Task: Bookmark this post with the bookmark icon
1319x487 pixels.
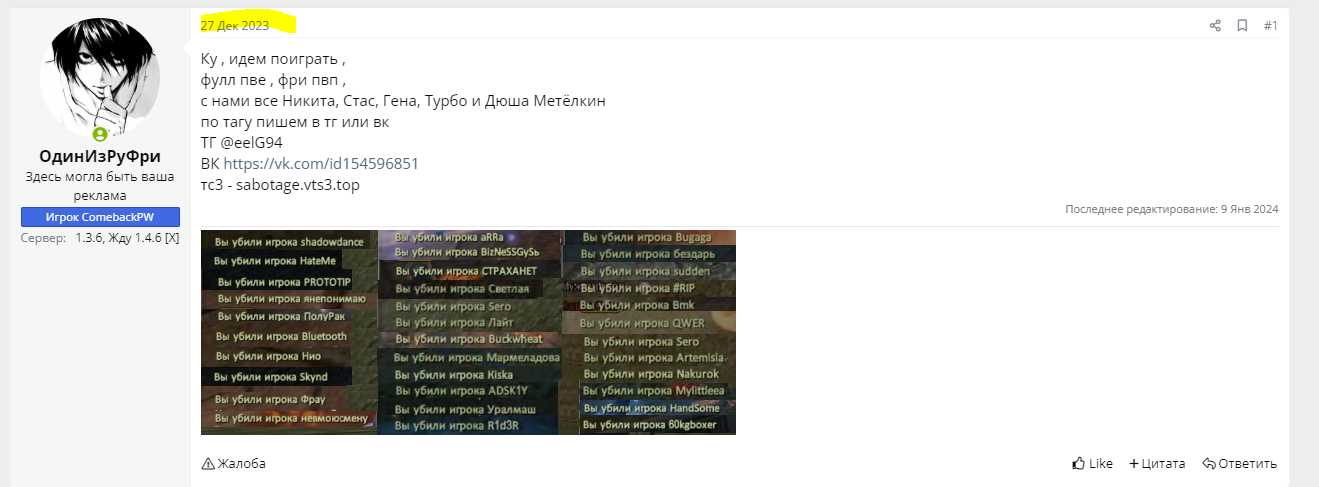Action: [1242, 25]
